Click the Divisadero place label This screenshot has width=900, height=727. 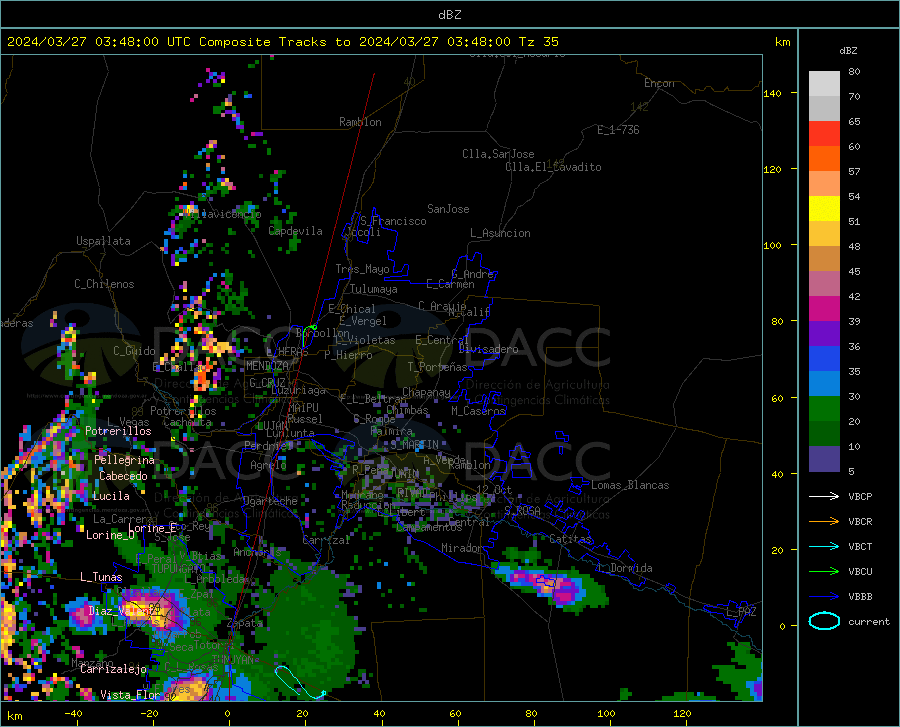(x=488, y=349)
